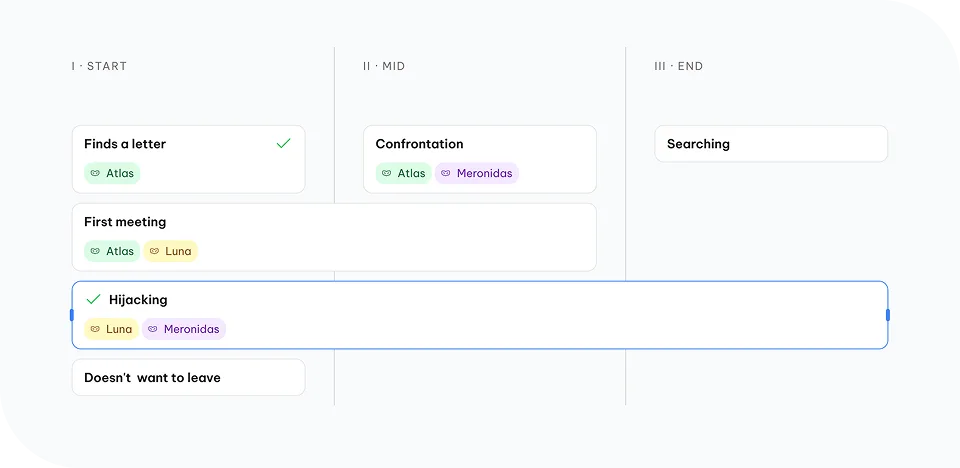Select the Meronidas tag on Hijacking card
This screenshot has width=960, height=468.
184,329
